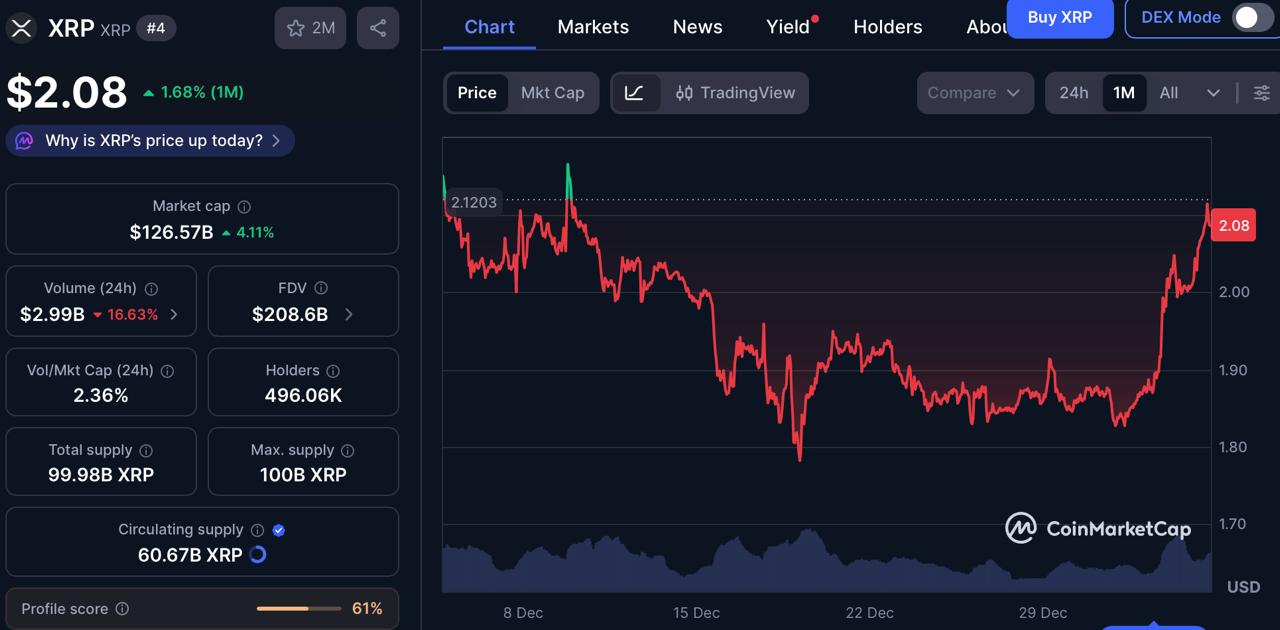
Task: Click the Profile score progress bar
Action: tap(298, 608)
